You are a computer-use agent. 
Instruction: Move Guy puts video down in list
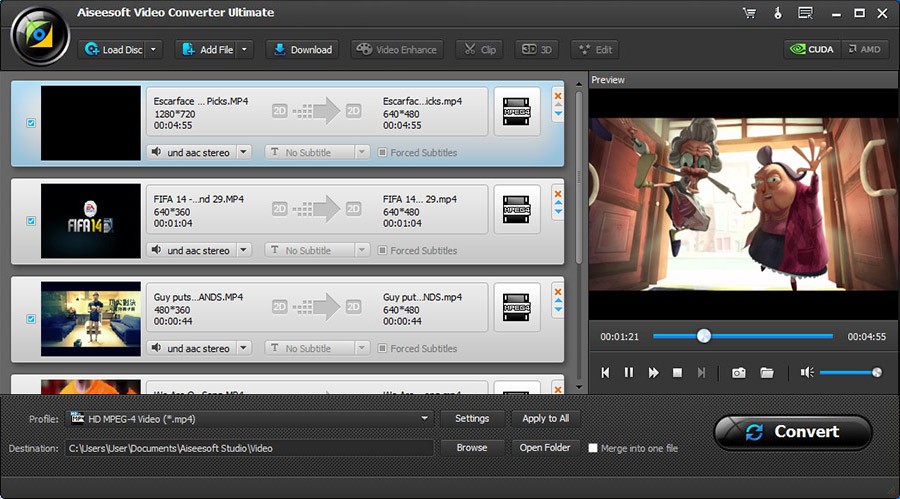[558, 310]
